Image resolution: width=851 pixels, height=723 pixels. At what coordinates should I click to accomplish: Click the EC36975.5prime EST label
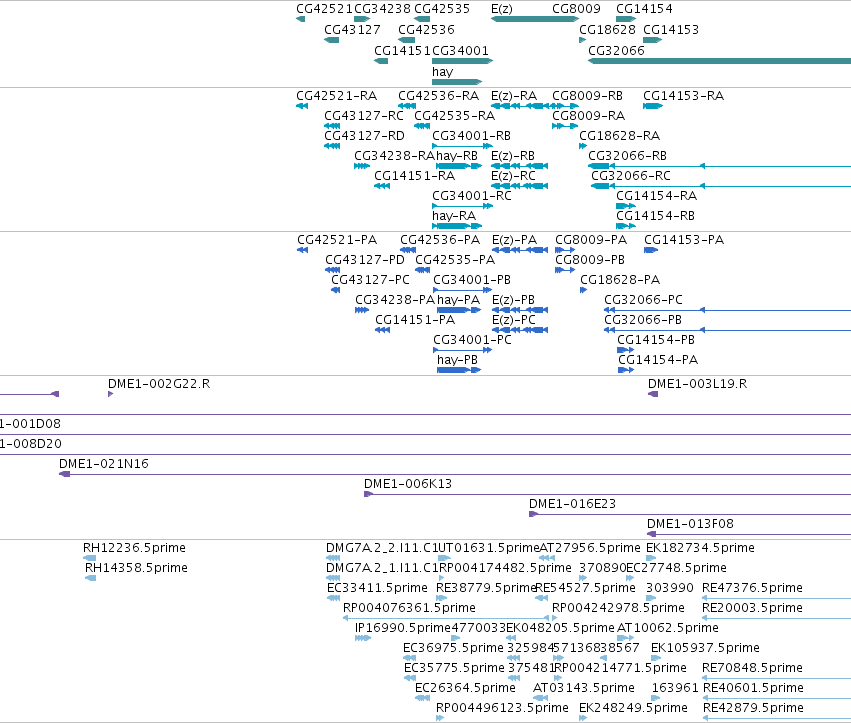(x=453, y=648)
